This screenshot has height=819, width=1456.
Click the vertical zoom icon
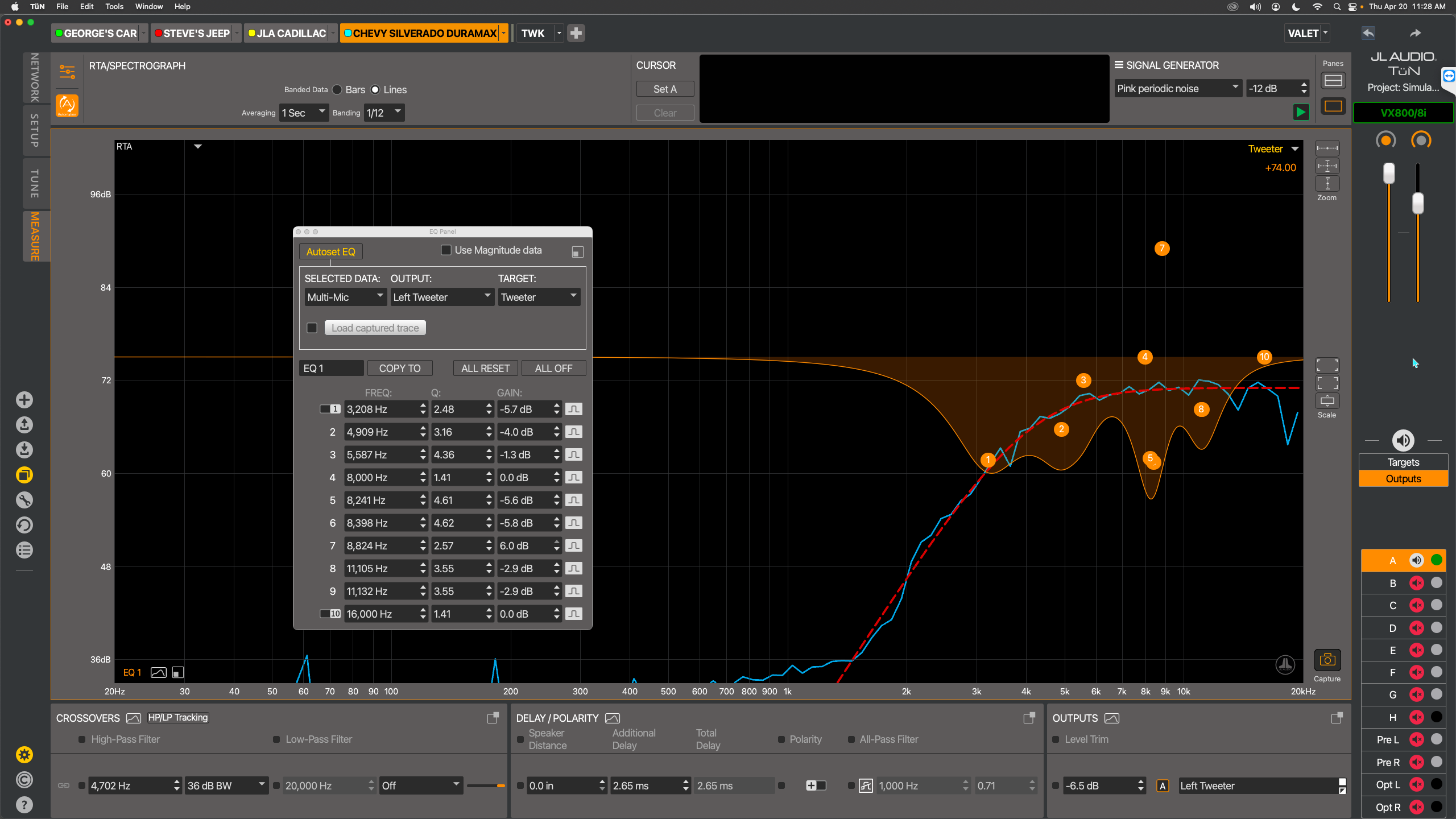coord(1327,183)
